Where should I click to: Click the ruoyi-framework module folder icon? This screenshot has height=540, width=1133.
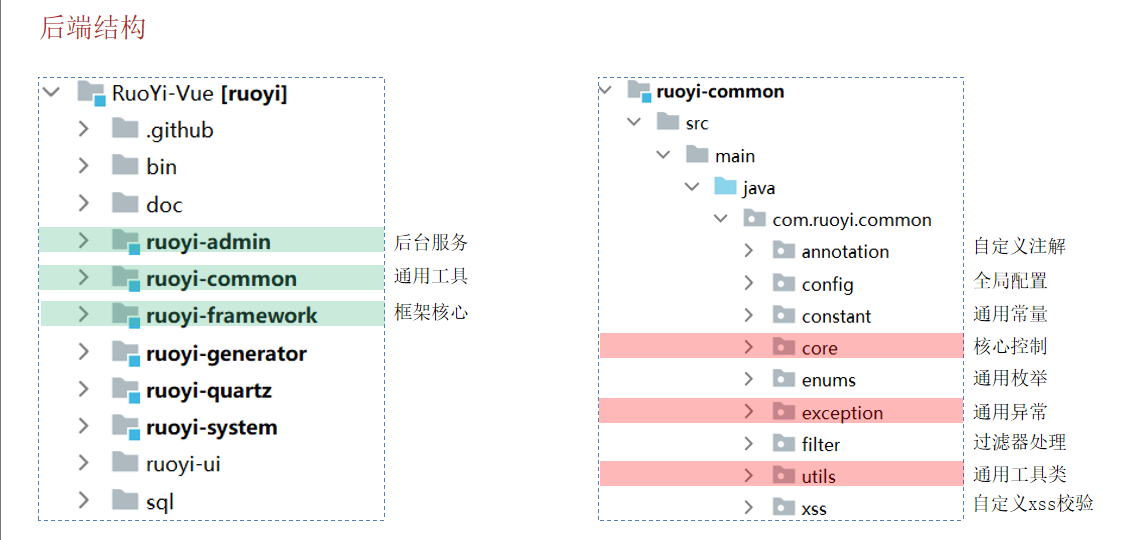(x=126, y=315)
